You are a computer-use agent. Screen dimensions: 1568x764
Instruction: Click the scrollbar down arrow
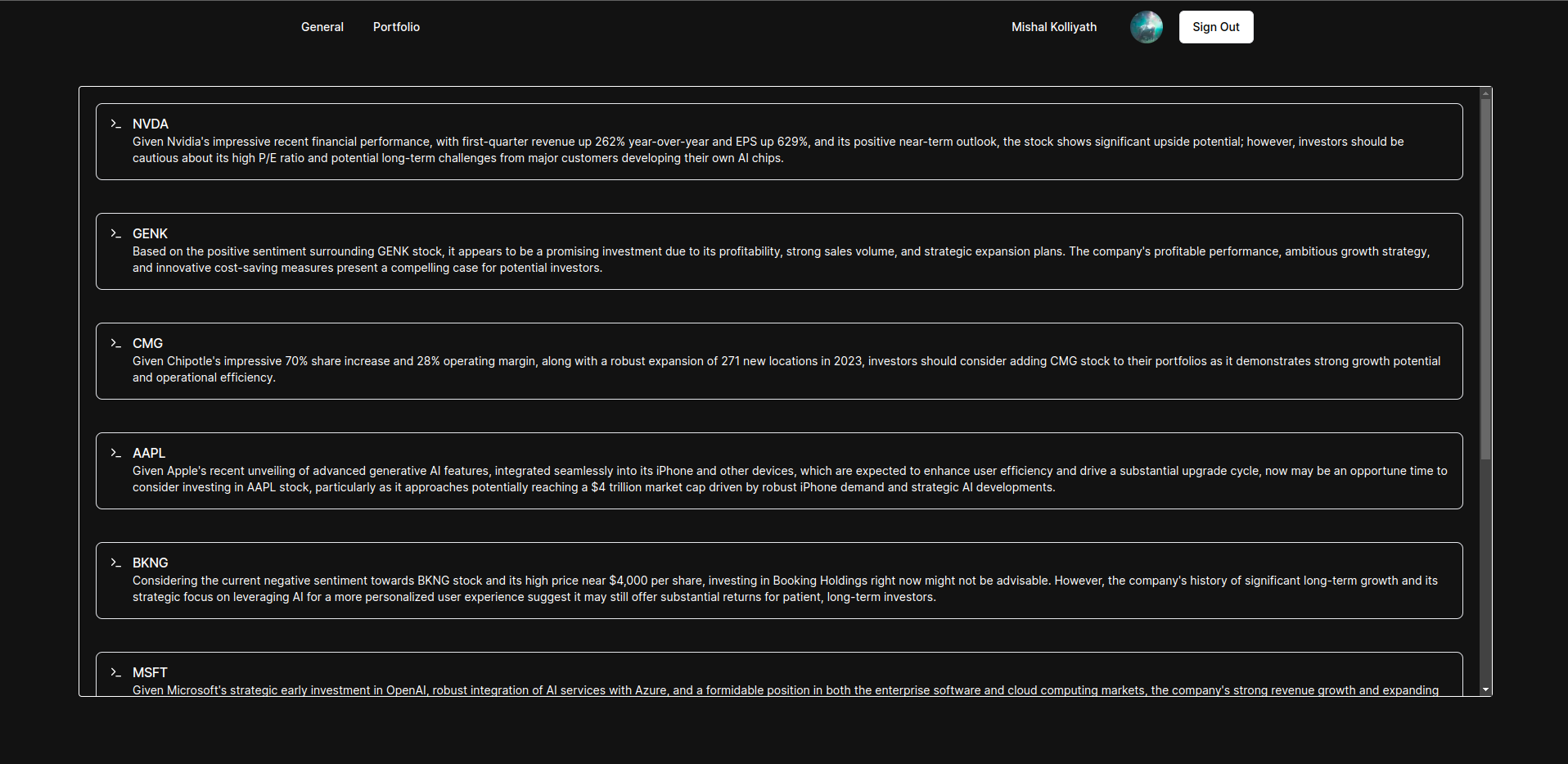click(1486, 690)
